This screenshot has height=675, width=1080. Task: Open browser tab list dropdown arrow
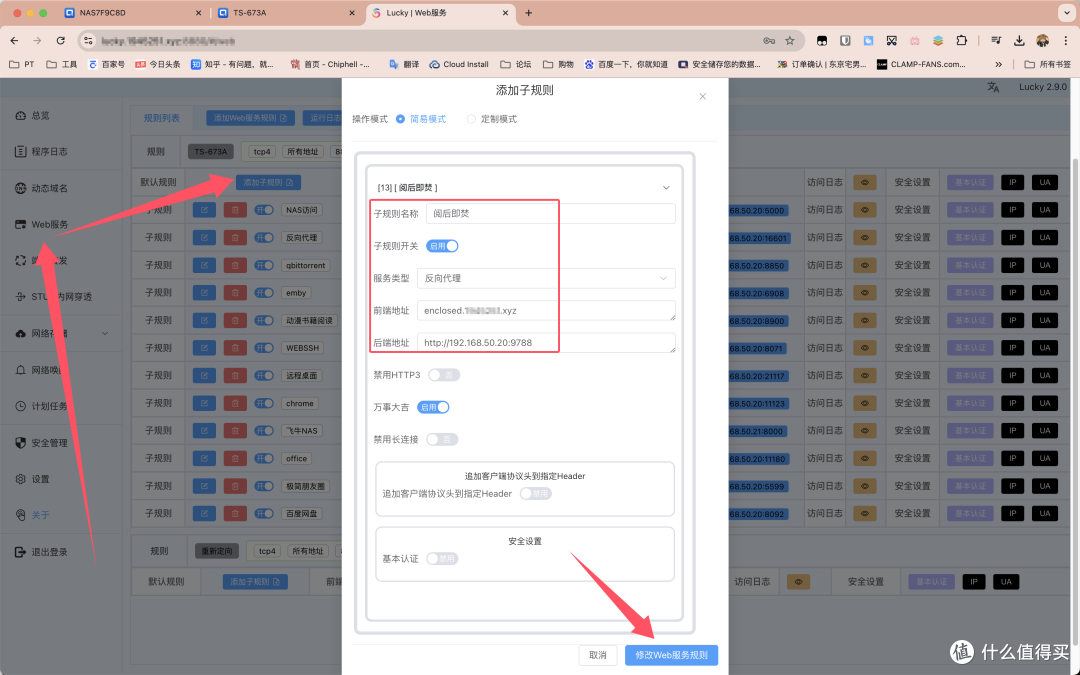point(1066,13)
